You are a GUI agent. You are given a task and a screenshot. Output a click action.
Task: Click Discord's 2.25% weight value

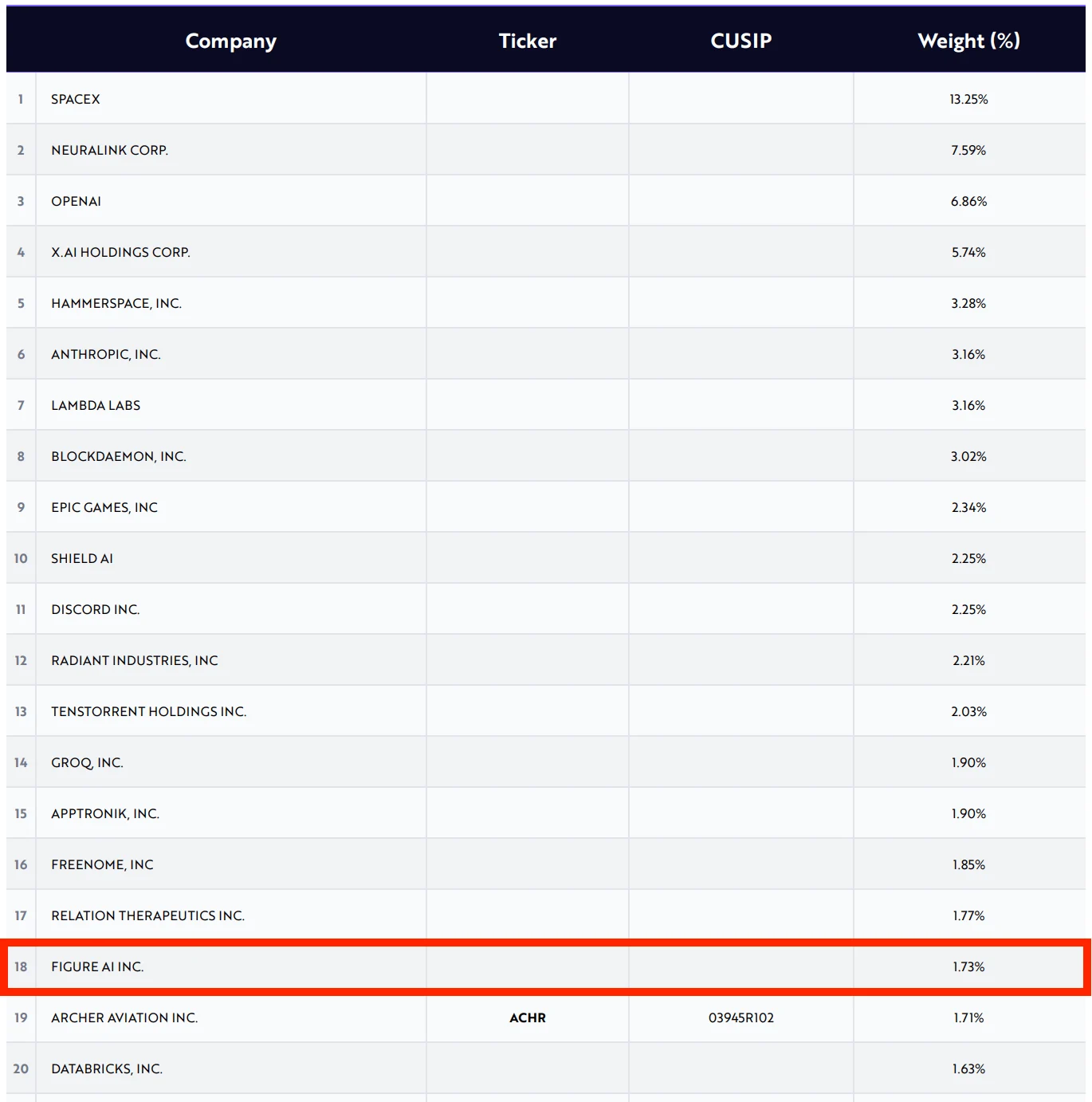coord(968,609)
